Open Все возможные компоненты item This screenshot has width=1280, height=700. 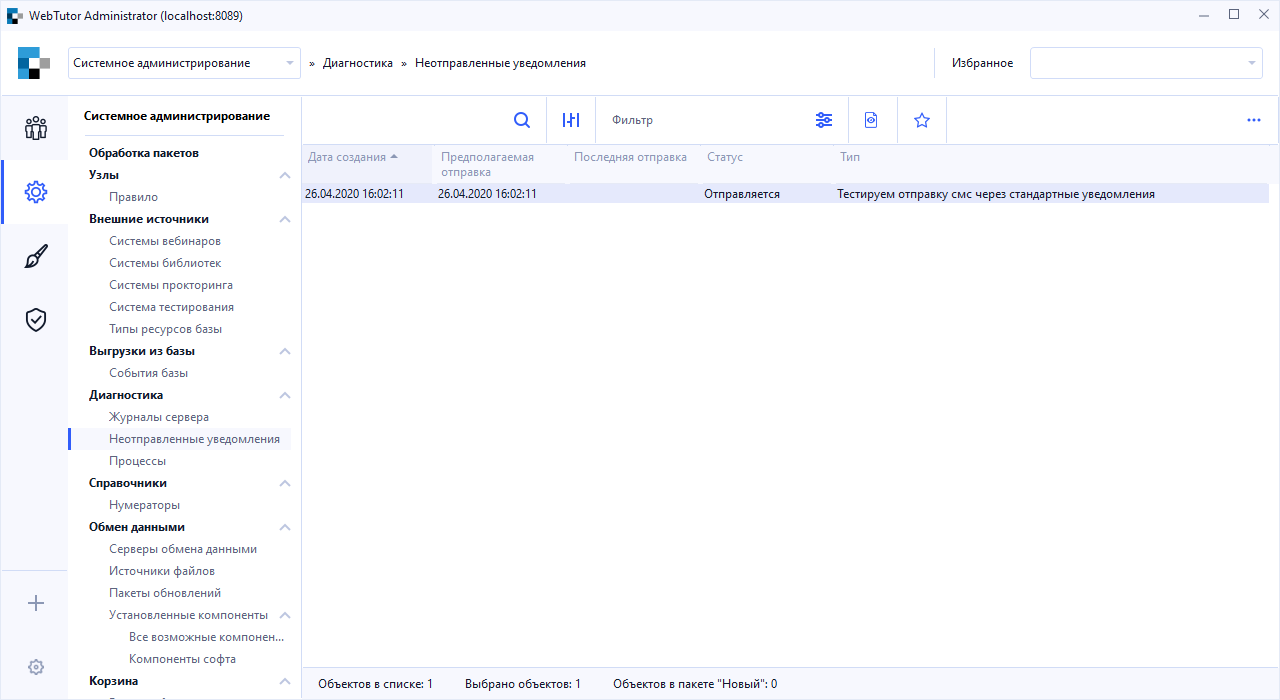[206, 637]
